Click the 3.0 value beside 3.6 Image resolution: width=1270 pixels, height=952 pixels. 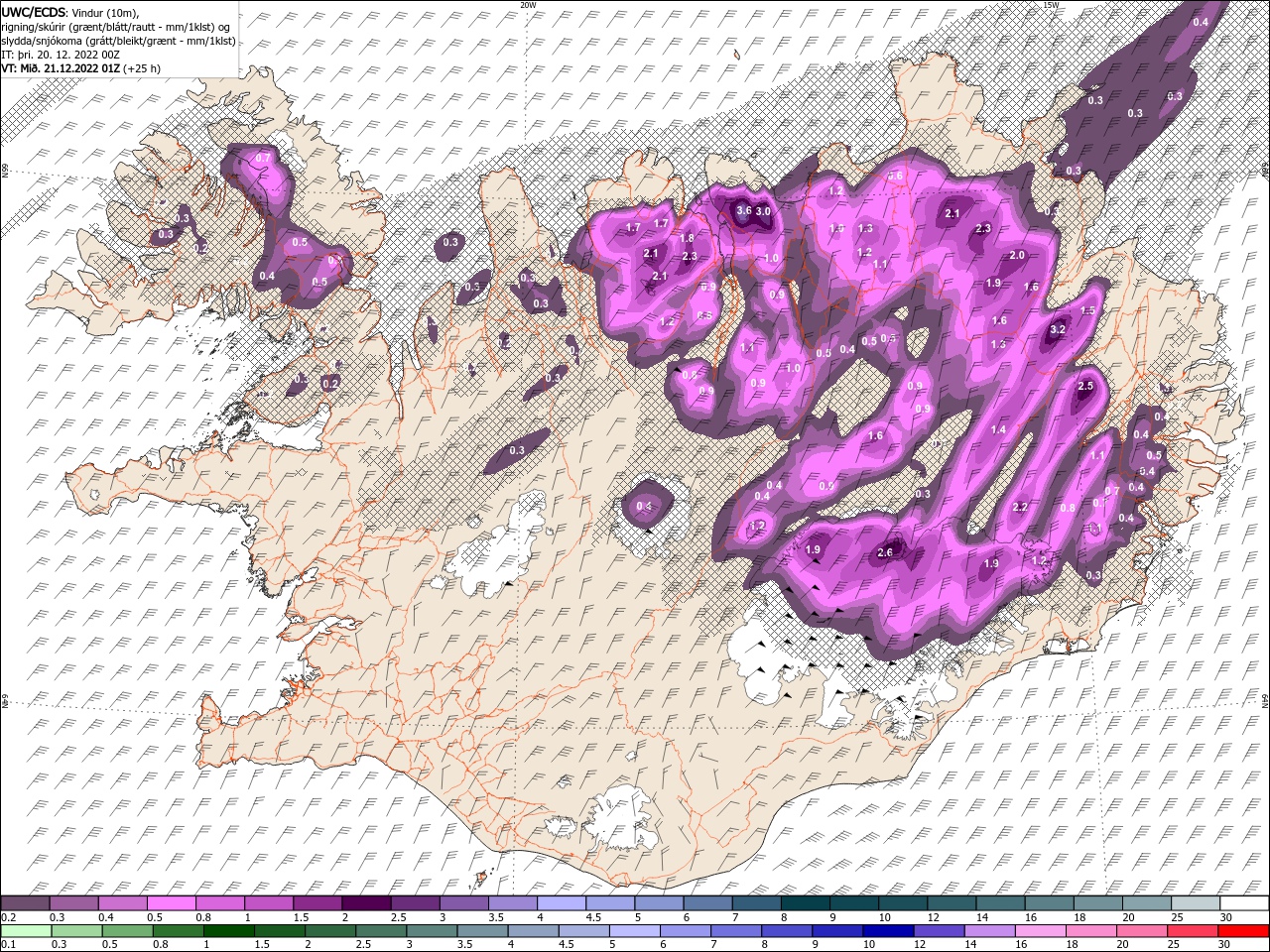[x=763, y=211]
